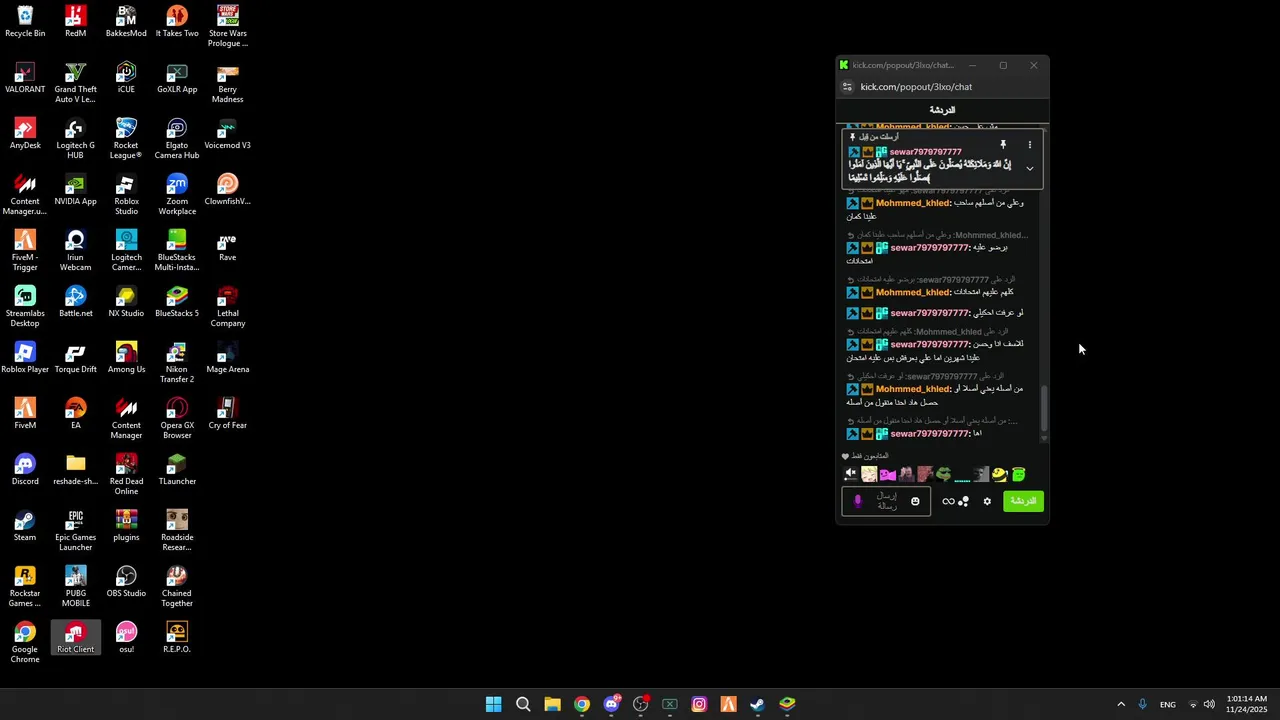Screen dimensions: 1280x720
Task: Select the TLauncher desktop icon
Action: pyautogui.click(x=177, y=470)
